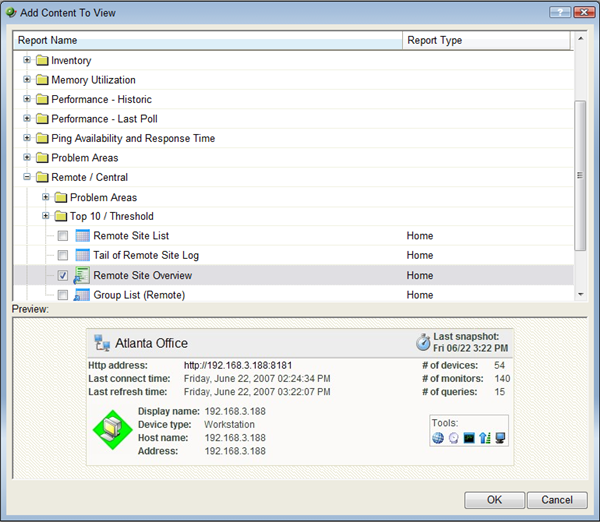Select the Inventory folder label

(x=71, y=60)
